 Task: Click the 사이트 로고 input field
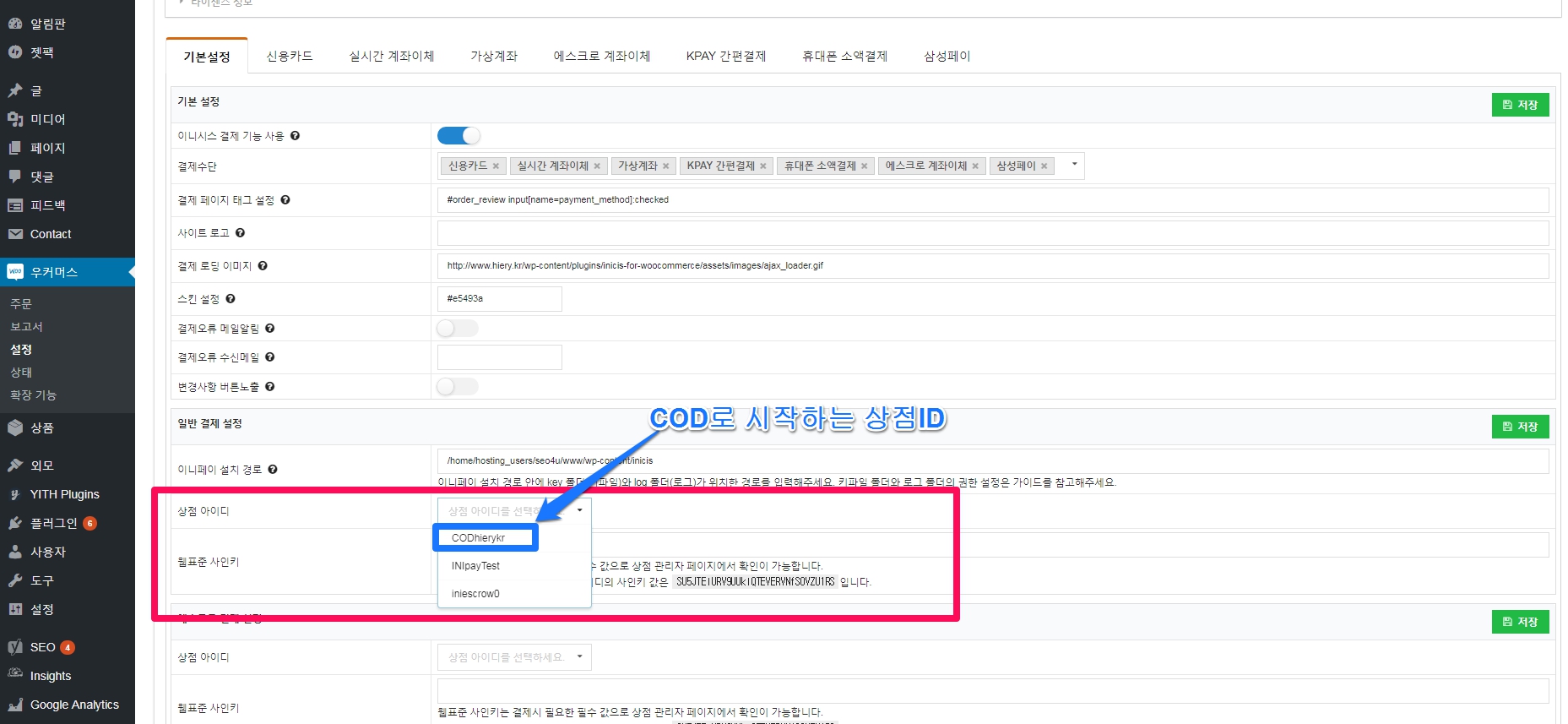click(993, 233)
